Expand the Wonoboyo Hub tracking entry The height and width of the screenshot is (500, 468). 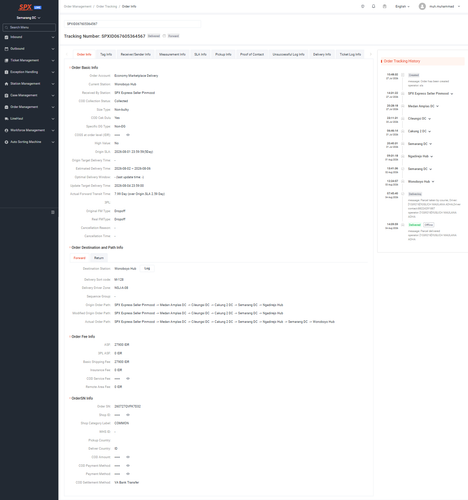(433, 182)
